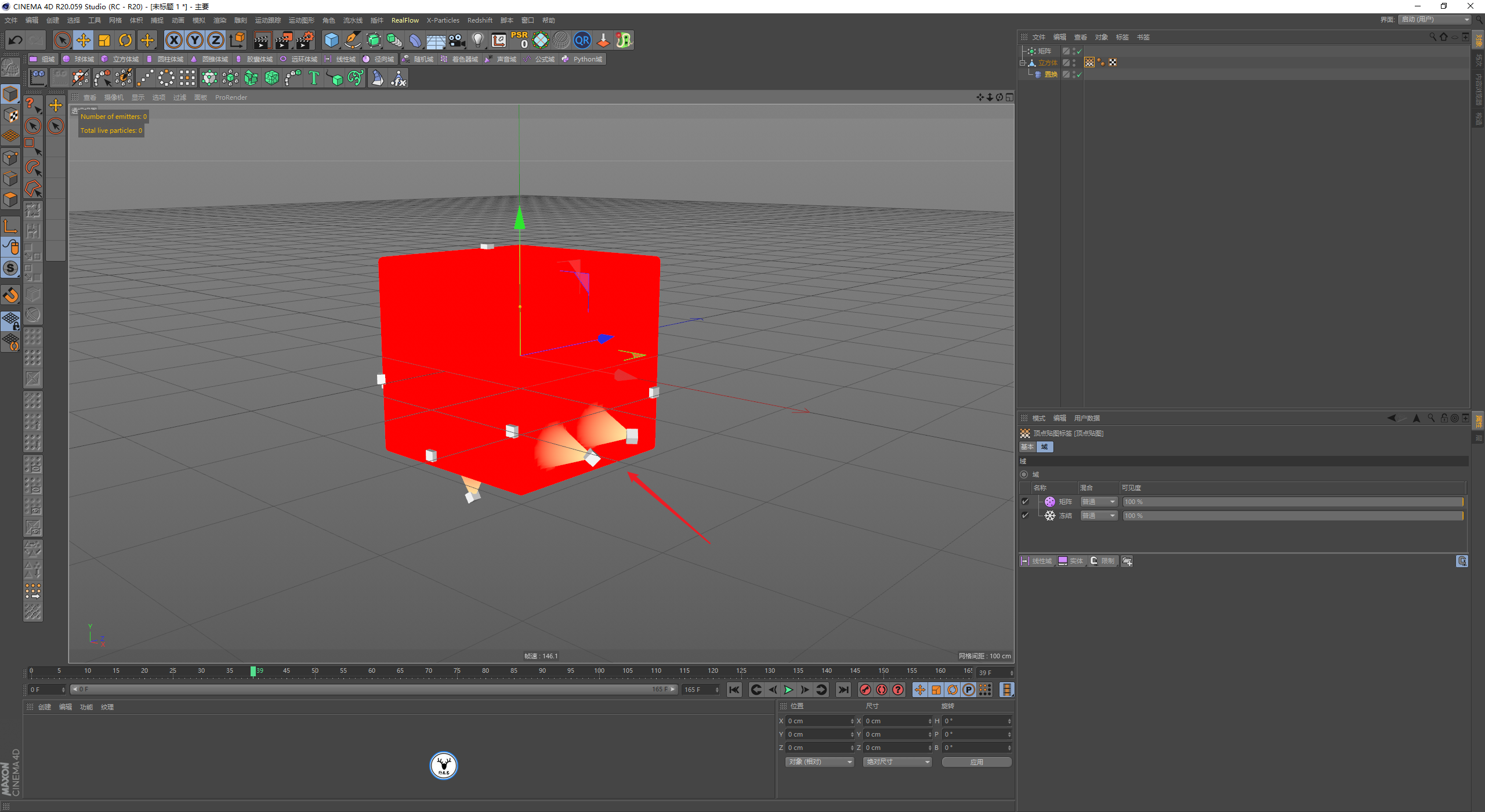Uncheck the 冻结 field layer checkbox
Screen dimensions: 1485x812
(1025, 516)
